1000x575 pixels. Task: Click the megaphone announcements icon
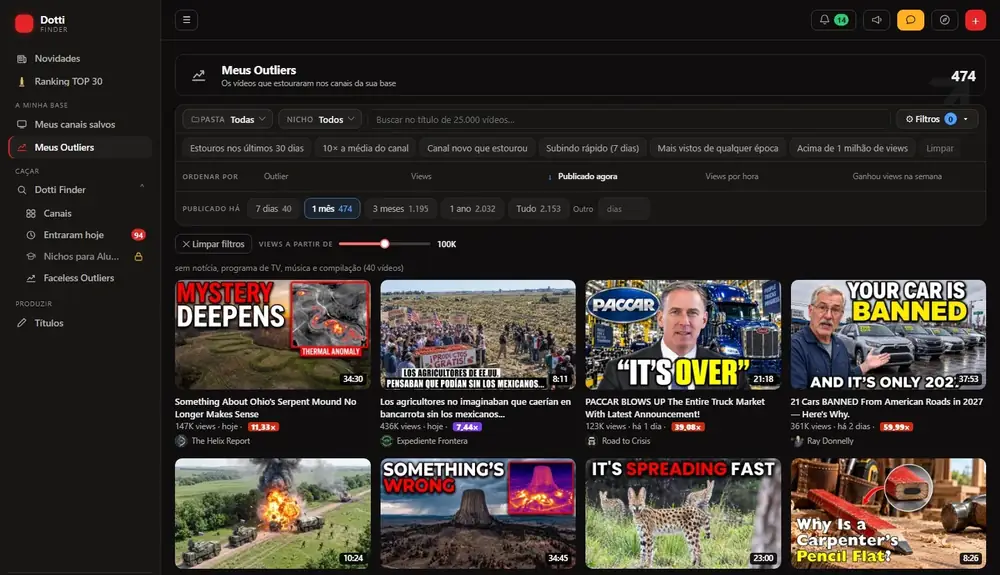(876, 20)
